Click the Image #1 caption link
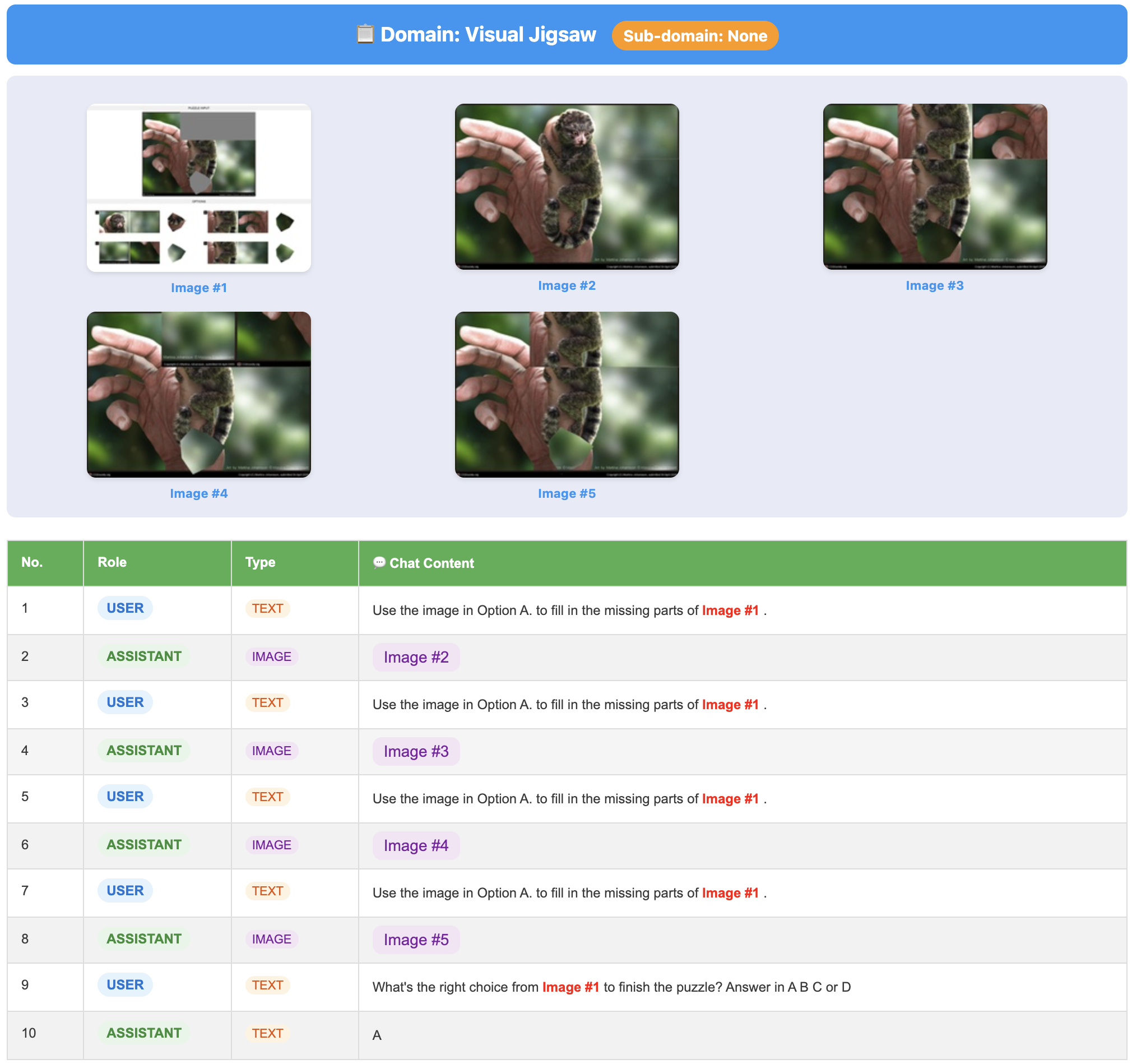The width and height of the screenshot is (1132, 1064). click(x=199, y=288)
